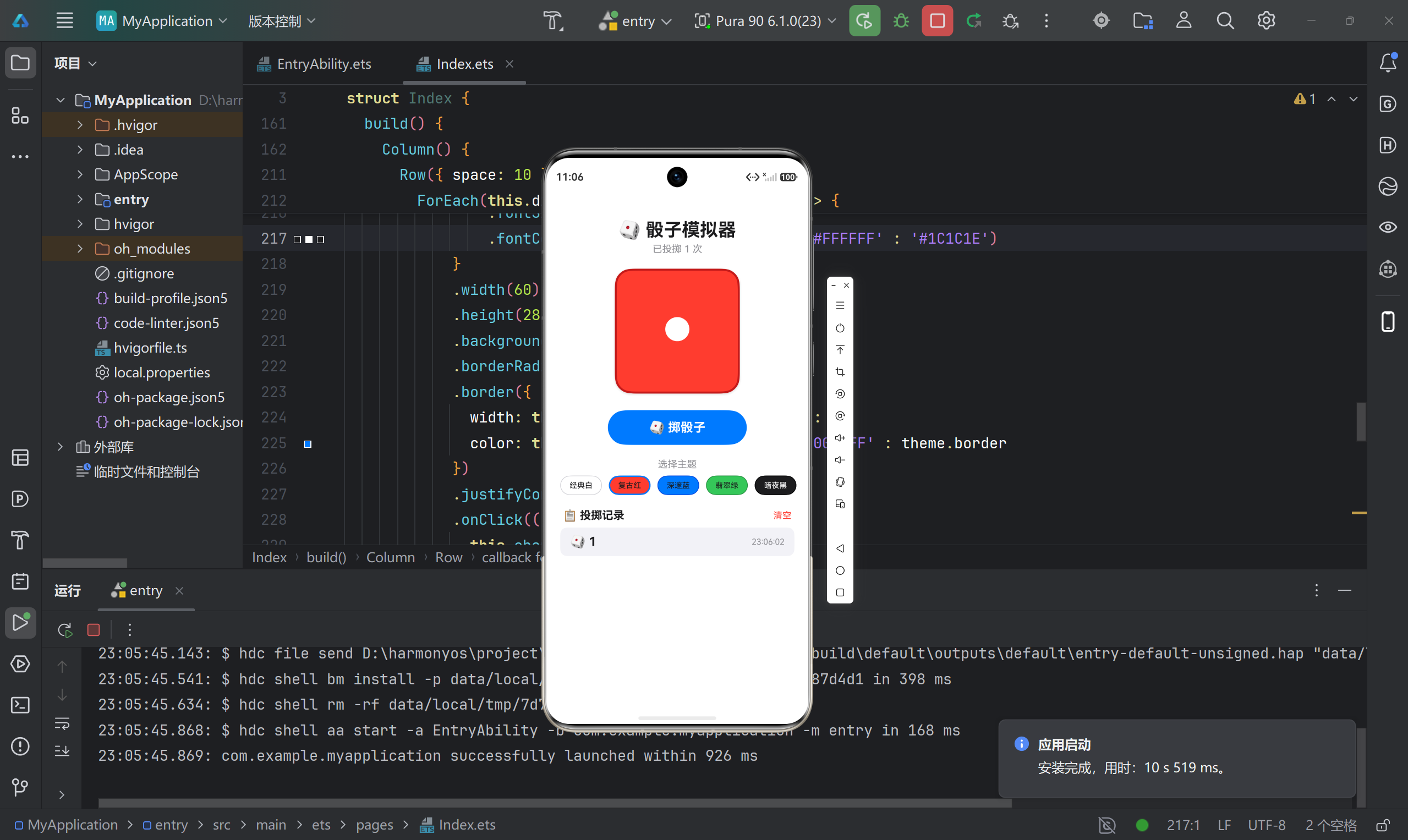Image resolution: width=1408 pixels, height=840 pixels.
Task: Open the Terminal tool window
Action: point(20,705)
